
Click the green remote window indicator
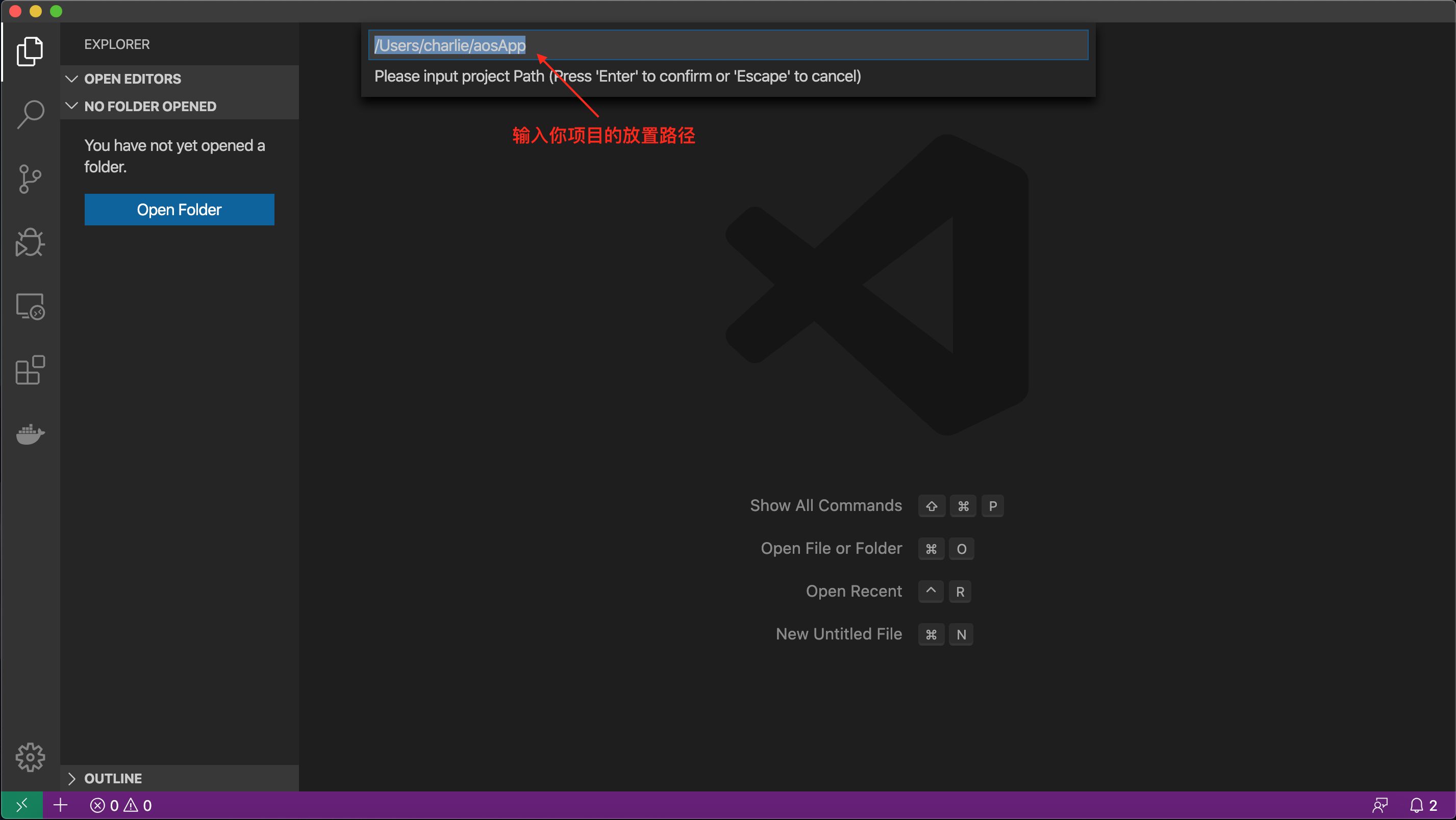(21, 805)
